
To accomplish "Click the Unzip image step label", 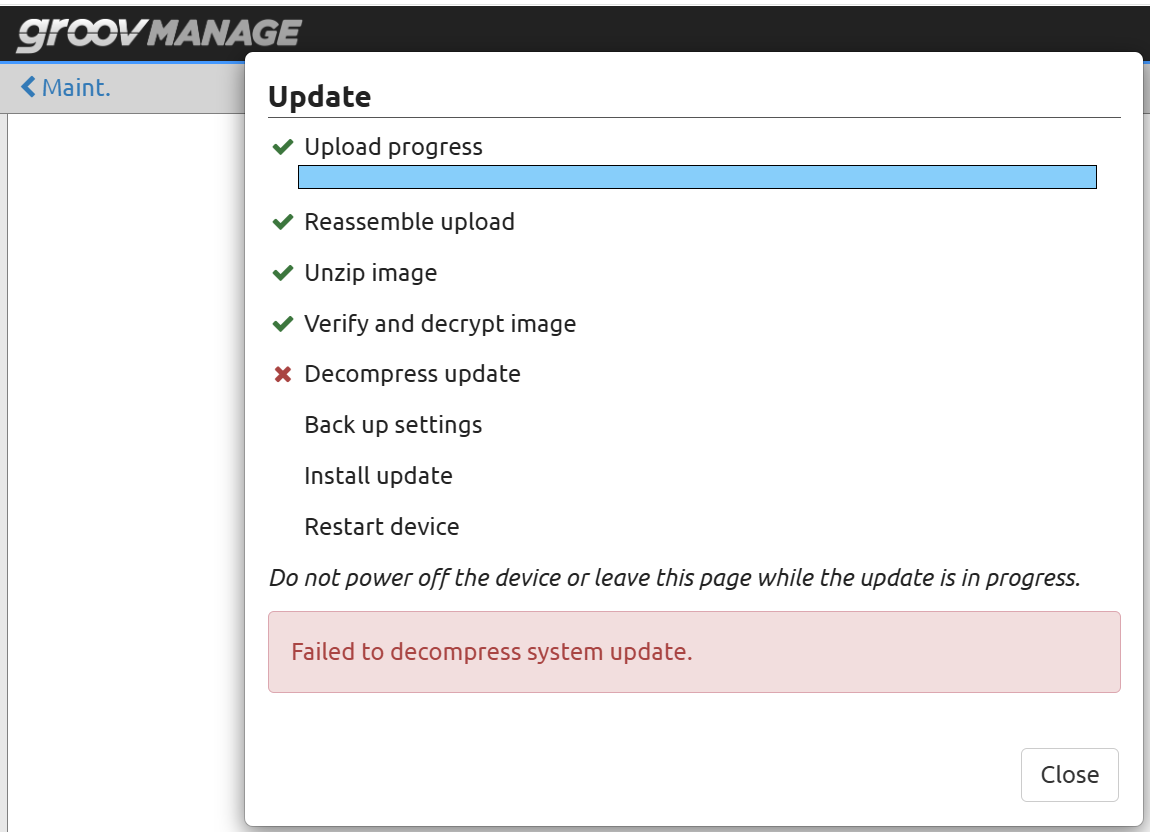I will pos(370,273).
